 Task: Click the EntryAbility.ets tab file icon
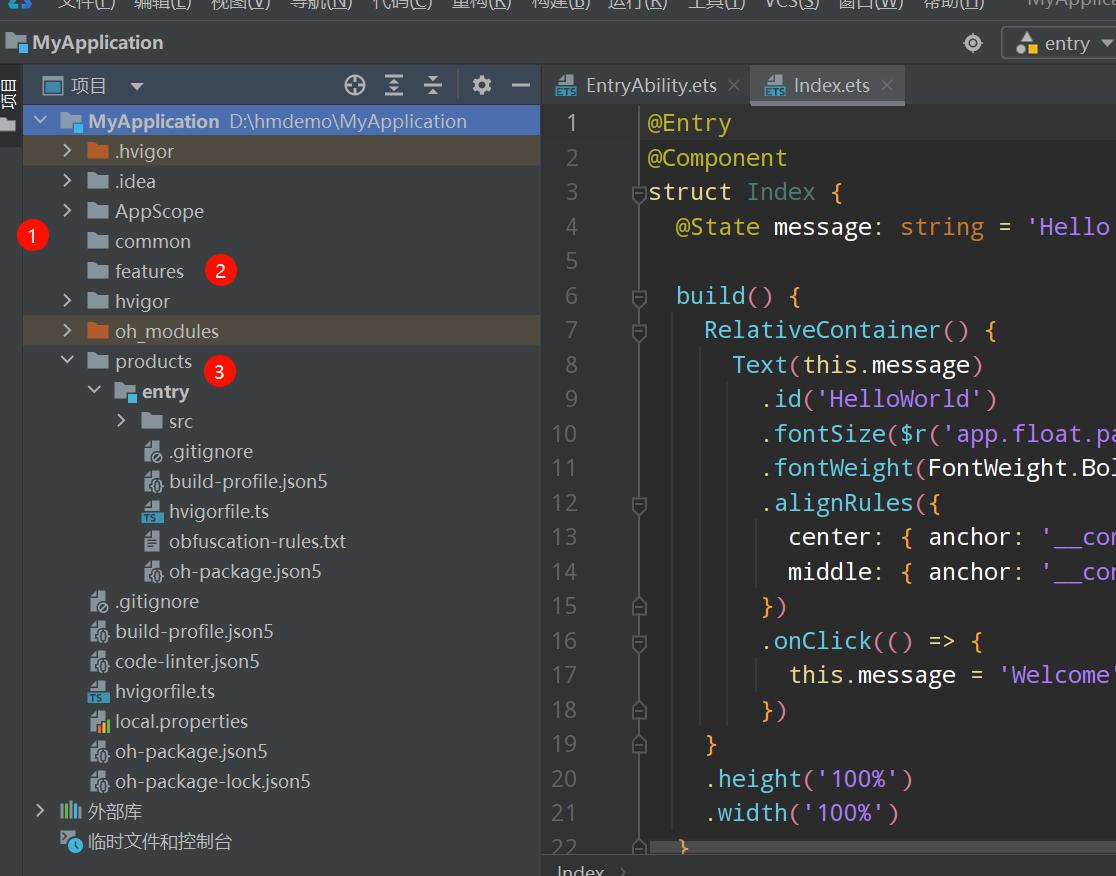click(x=567, y=85)
